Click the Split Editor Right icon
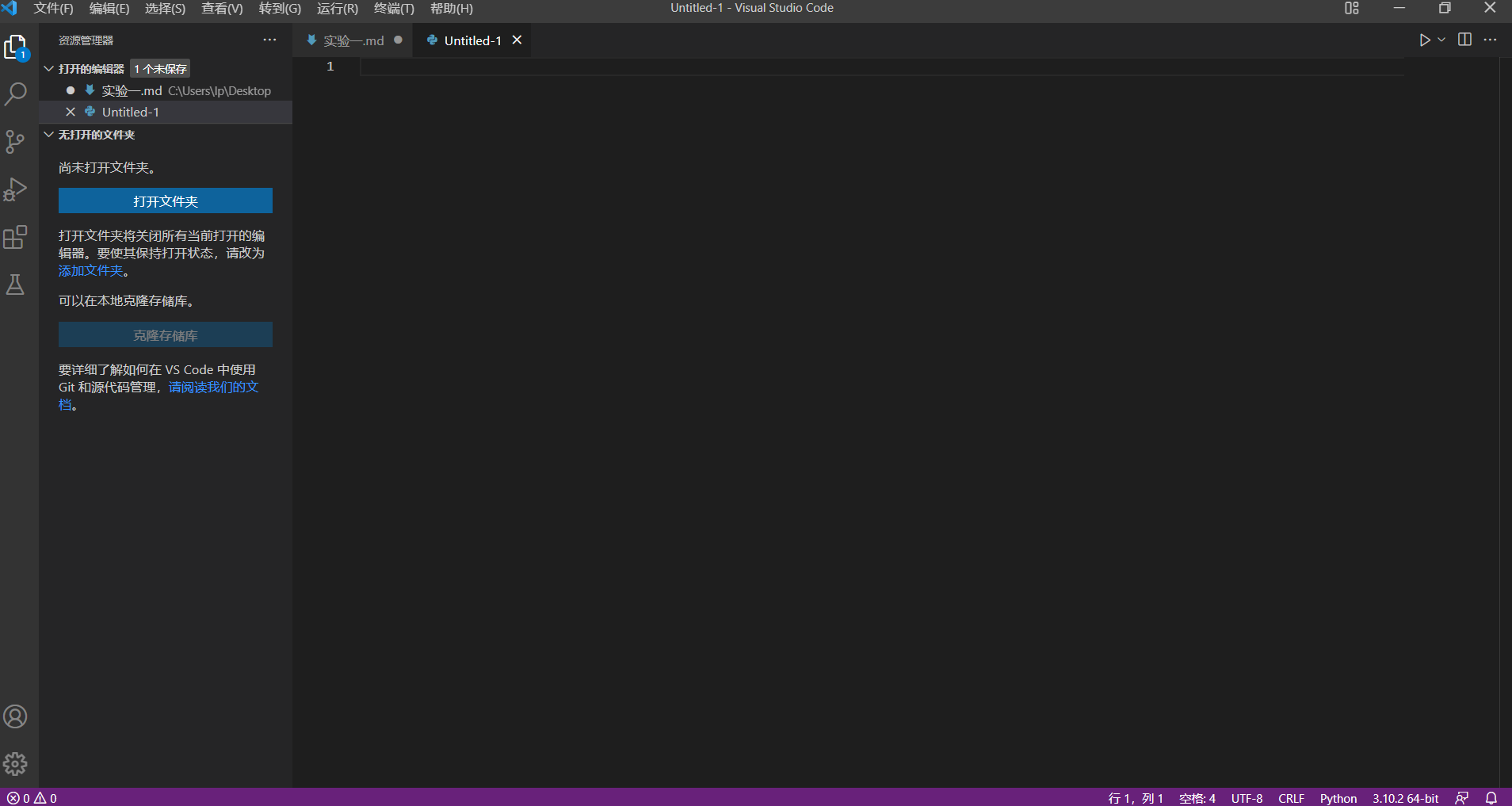1512x806 pixels. (1464, 40)
